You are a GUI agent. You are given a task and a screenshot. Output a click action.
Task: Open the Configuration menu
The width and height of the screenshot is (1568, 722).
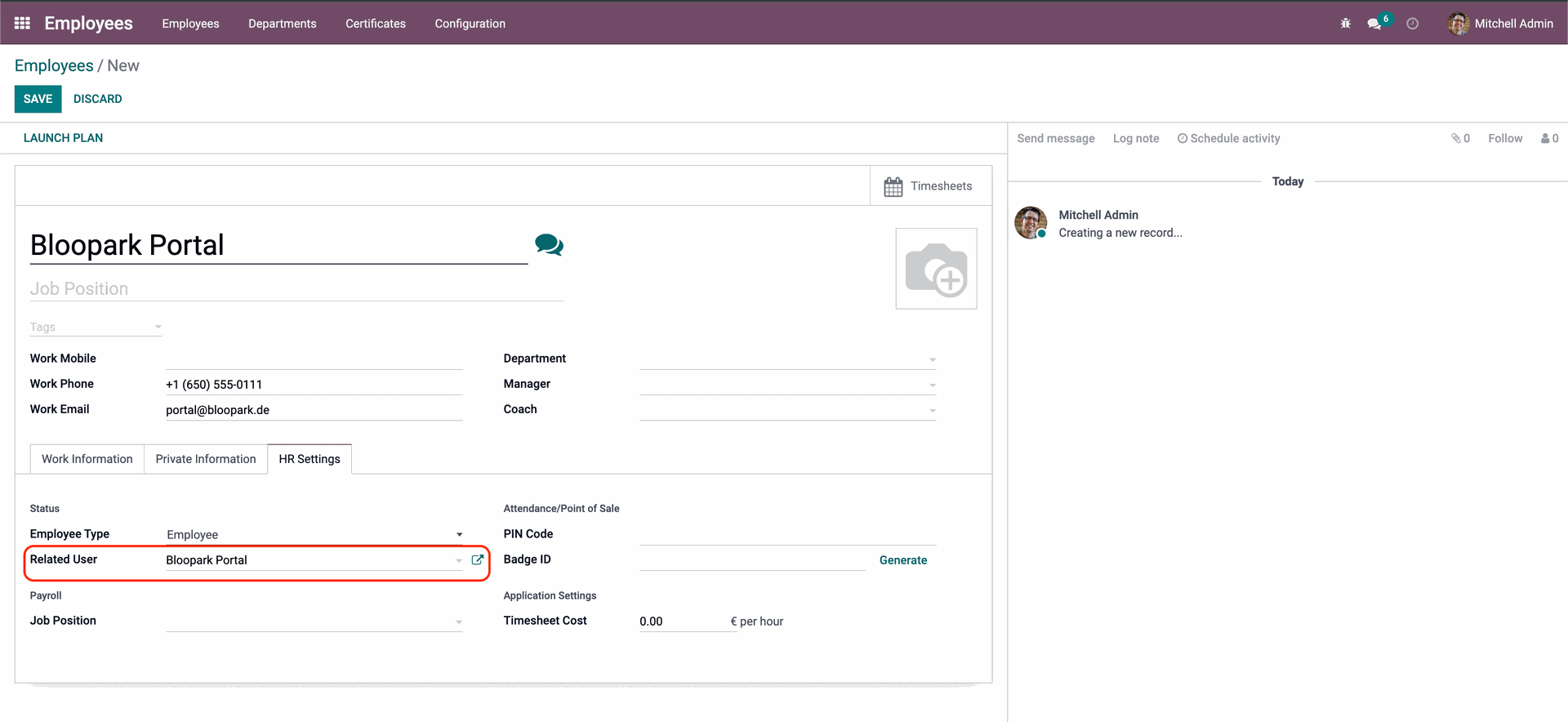click(470, 24)
